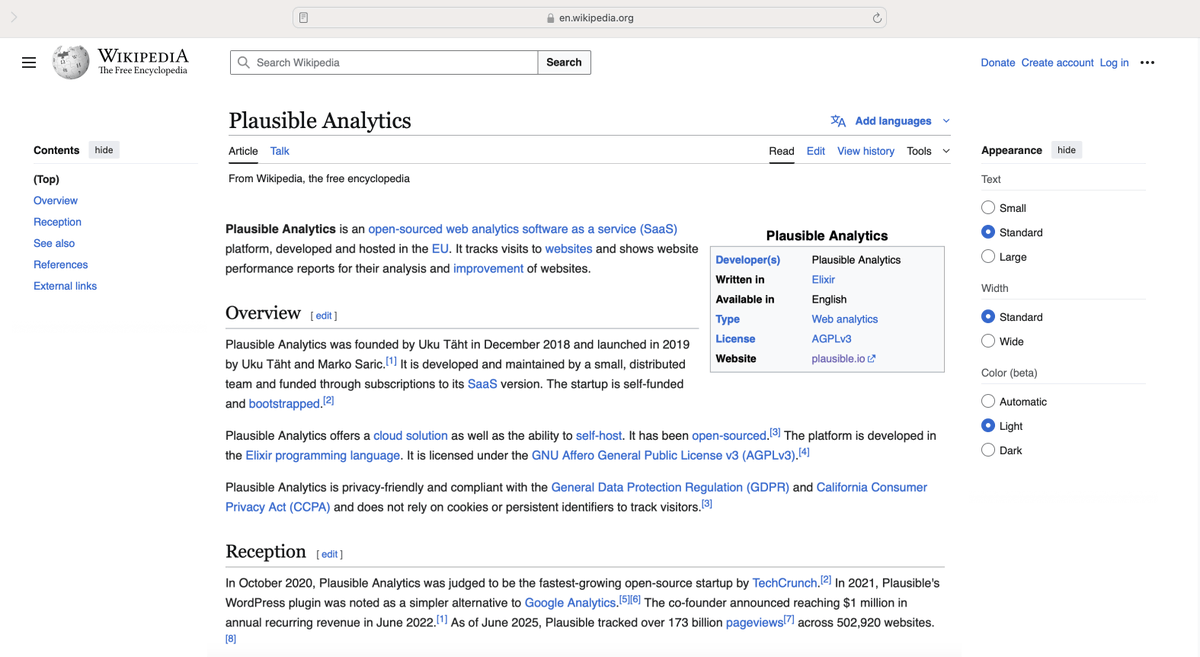This screenshot has width=1200, height=657.
Task: Switch to the Talk tab
Action: click(279, 151)
